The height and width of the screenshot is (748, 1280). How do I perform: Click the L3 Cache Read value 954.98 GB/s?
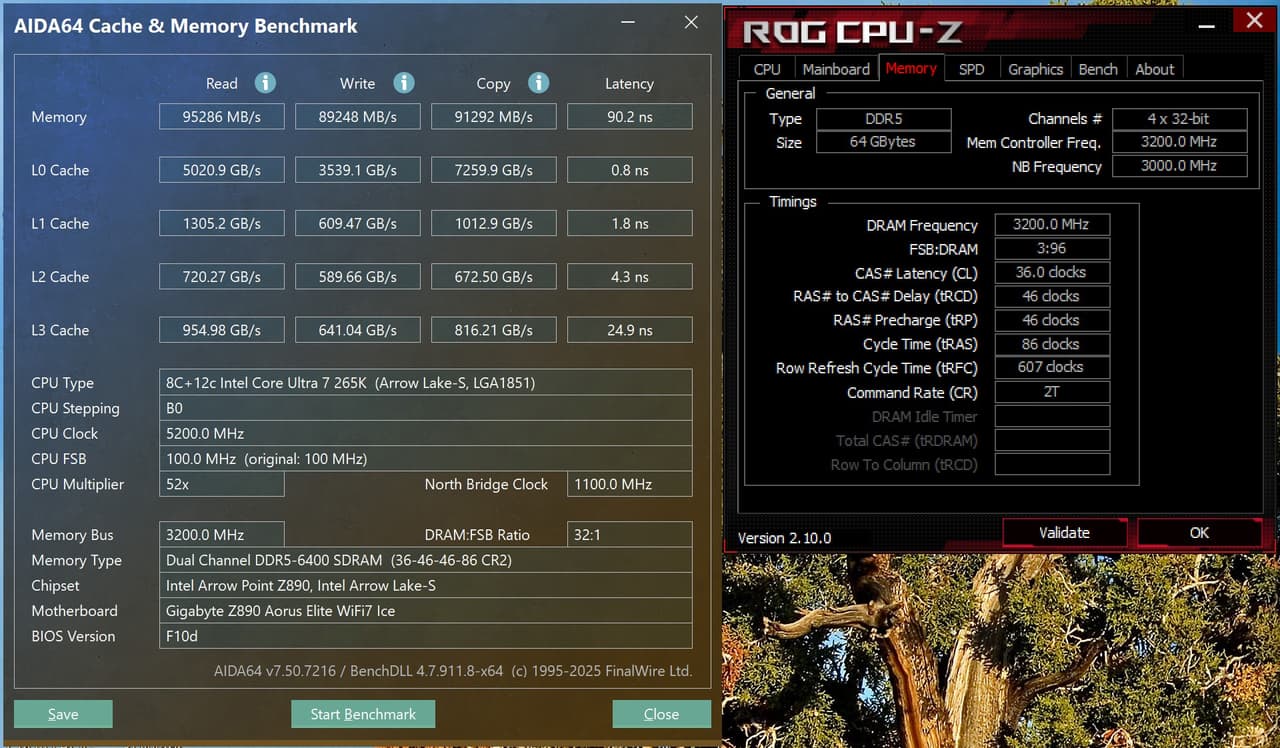222,330
